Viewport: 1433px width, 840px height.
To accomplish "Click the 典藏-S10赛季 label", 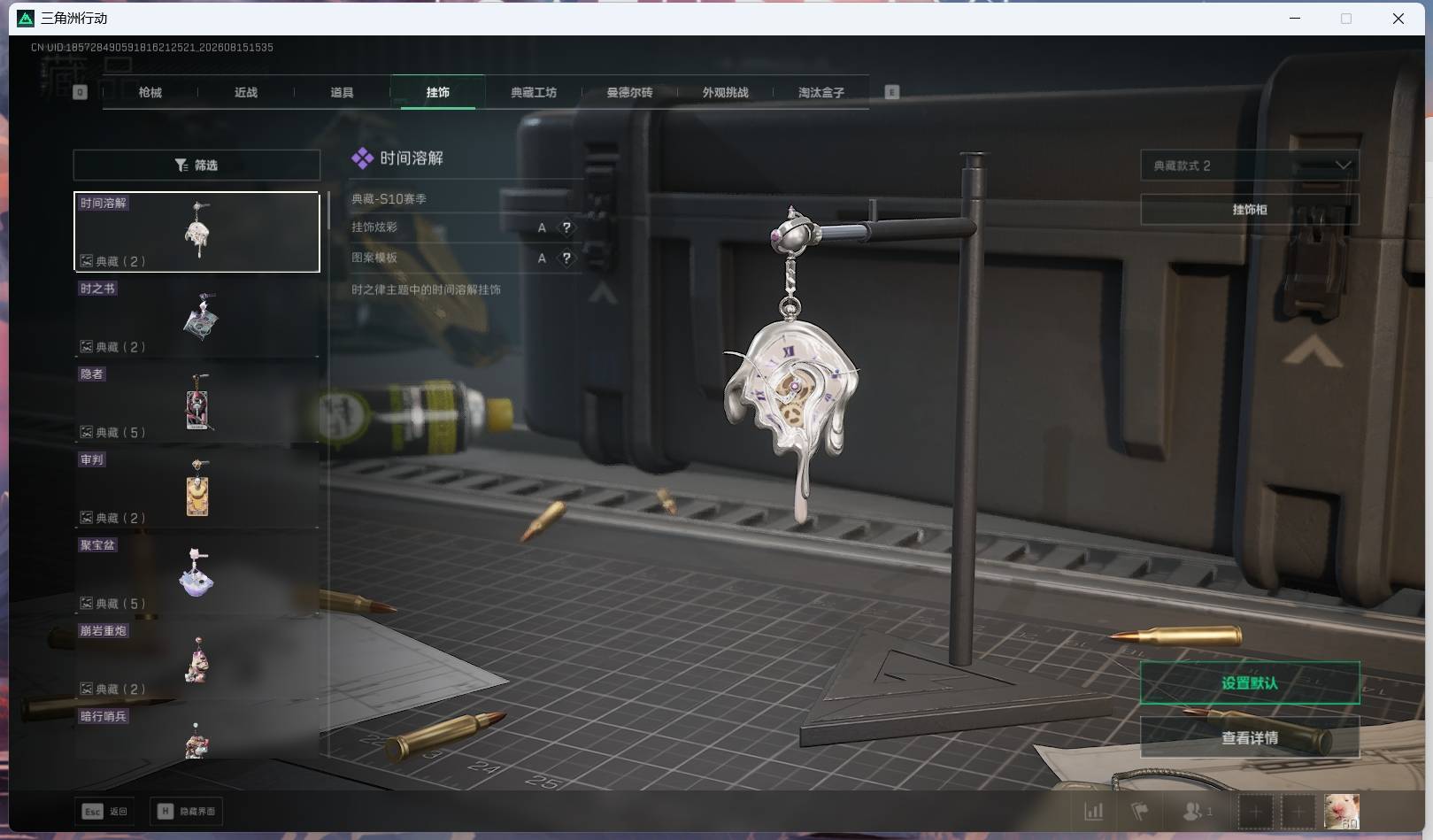I will (x=389, y=199).
